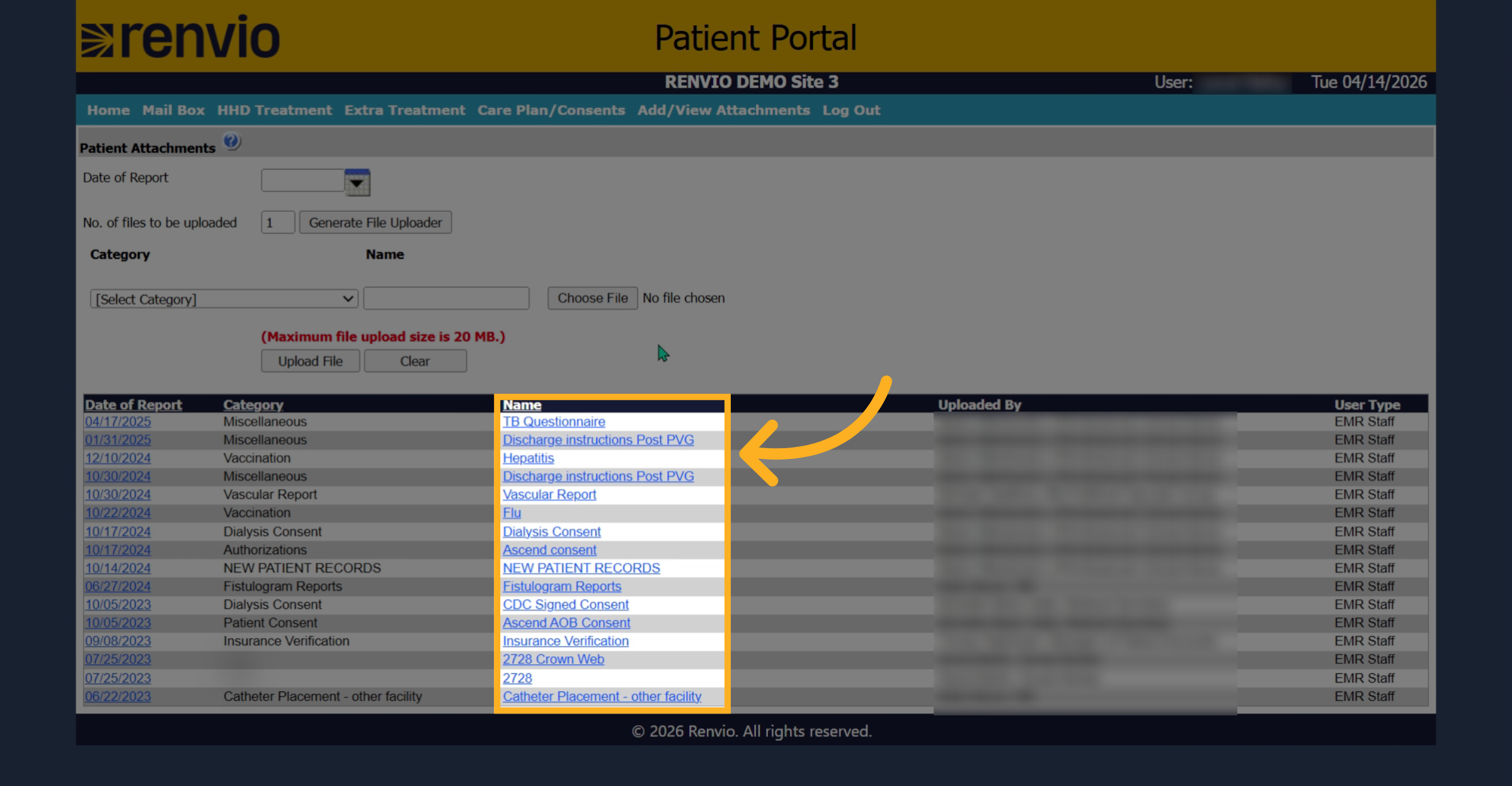Viewport: 1512px width, 786px height.
Task: Sort by Name column header
Action: 522,405
